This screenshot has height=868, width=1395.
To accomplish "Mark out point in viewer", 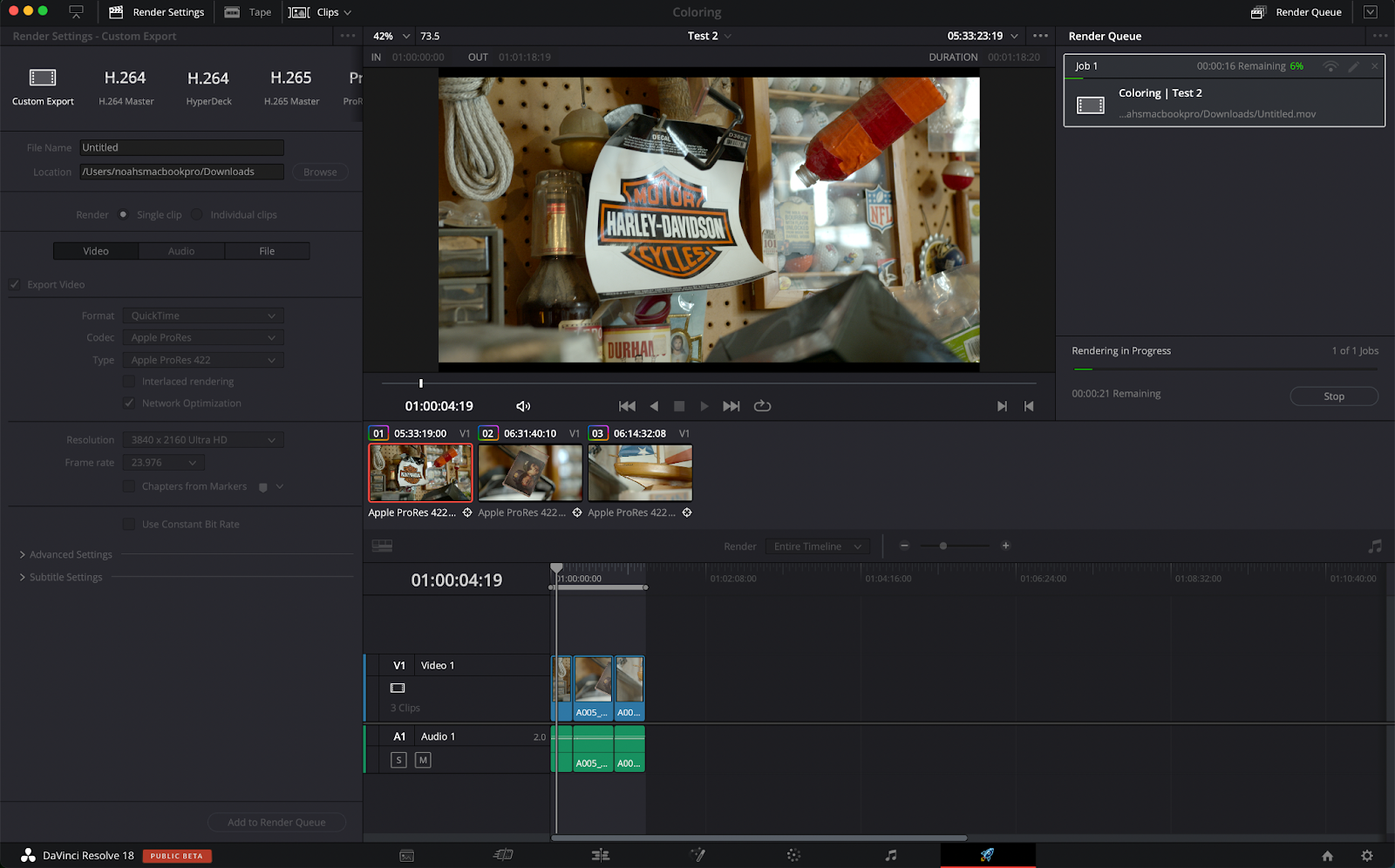I will coord(1029,406).
